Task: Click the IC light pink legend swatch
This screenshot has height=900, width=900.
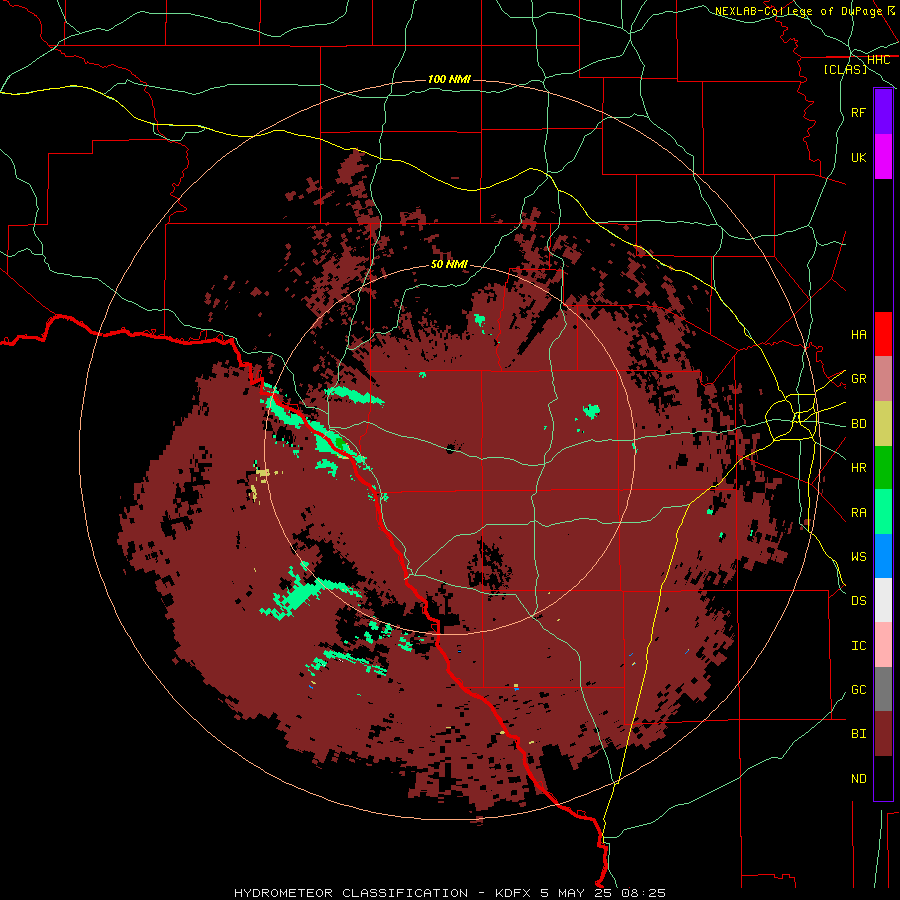Action: 883,645
